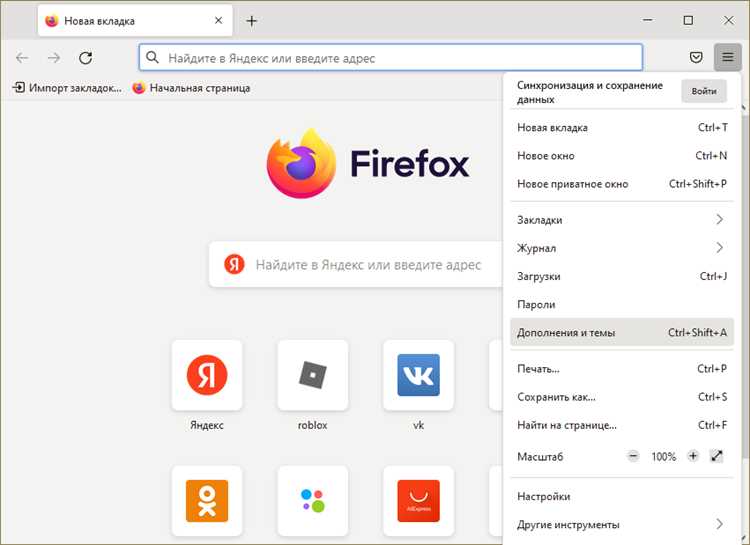This screenshot has width=750, height=545.
Task: Open Пароли from the menu
Action: point(622,304)
